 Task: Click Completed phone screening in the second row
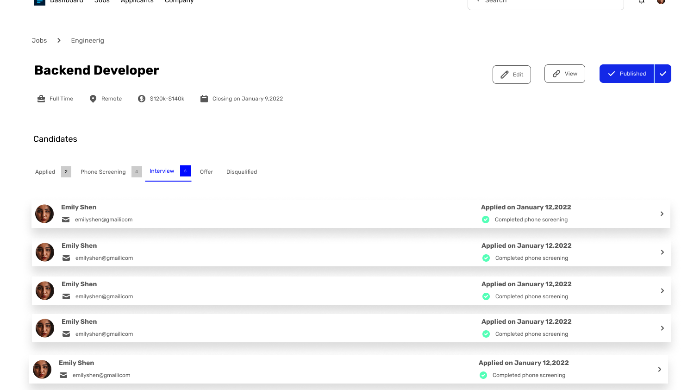(532, 258)
